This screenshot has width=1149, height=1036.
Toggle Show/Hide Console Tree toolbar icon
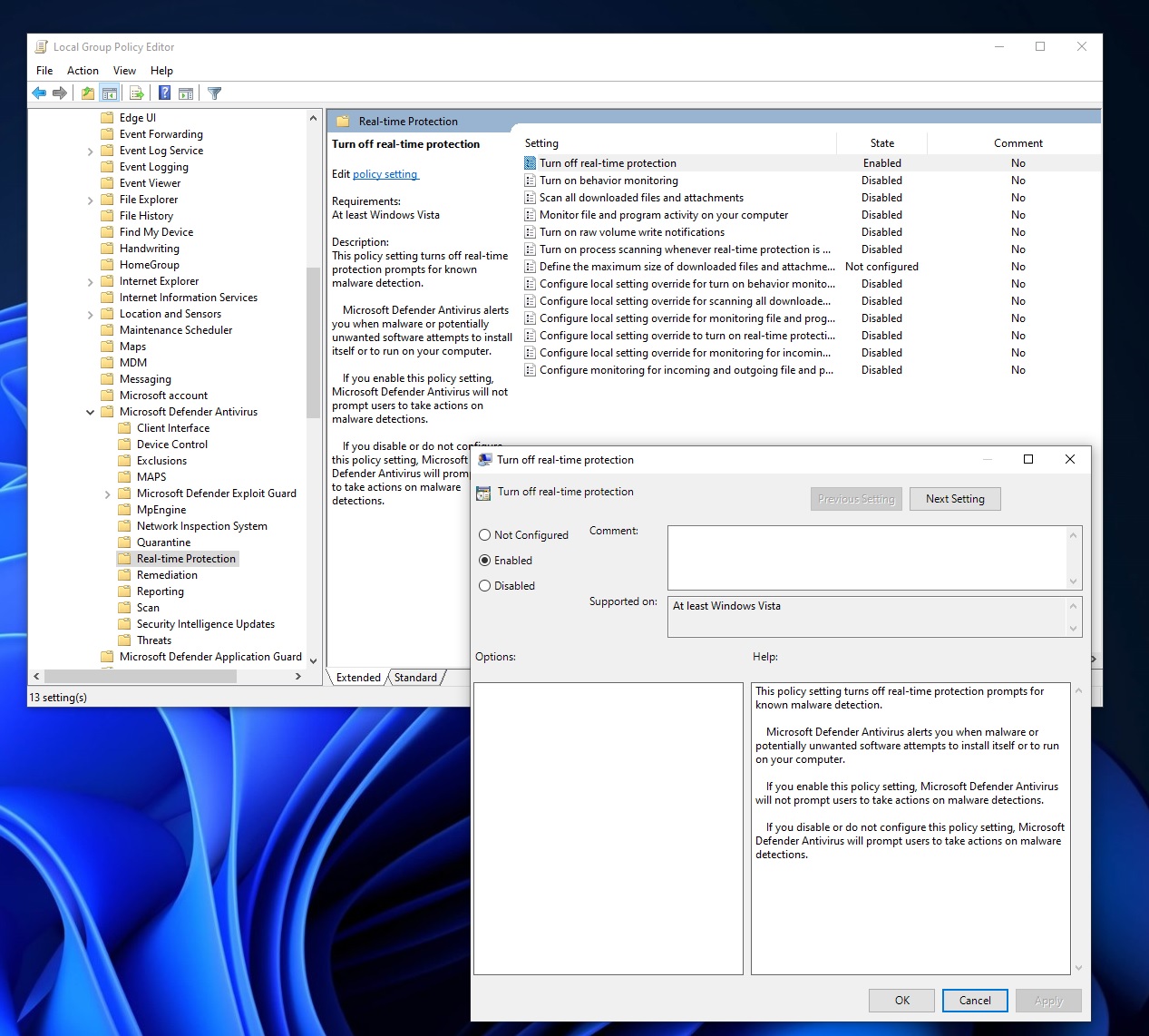pos(109,93)
